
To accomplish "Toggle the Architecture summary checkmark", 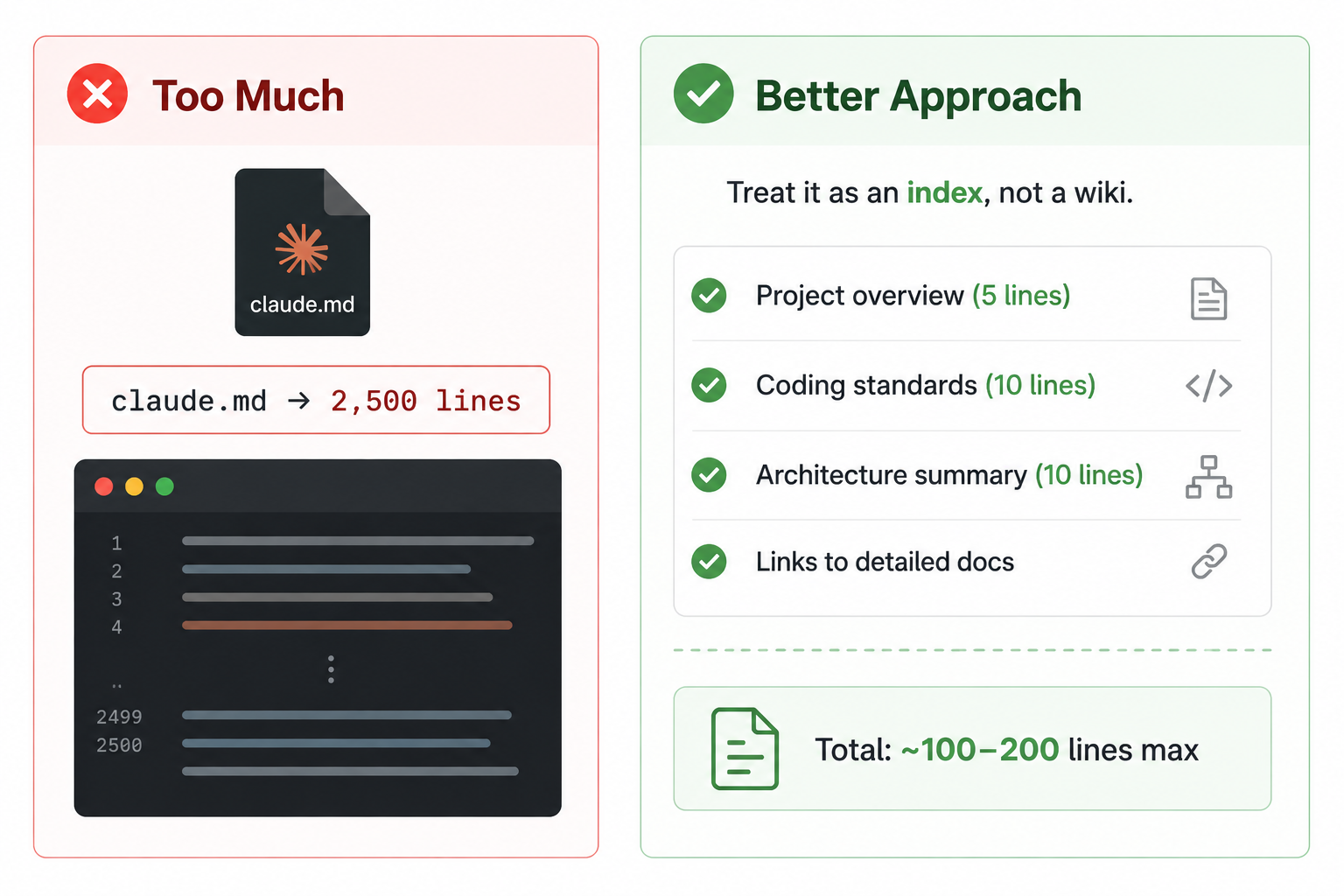I will [709, 475].
